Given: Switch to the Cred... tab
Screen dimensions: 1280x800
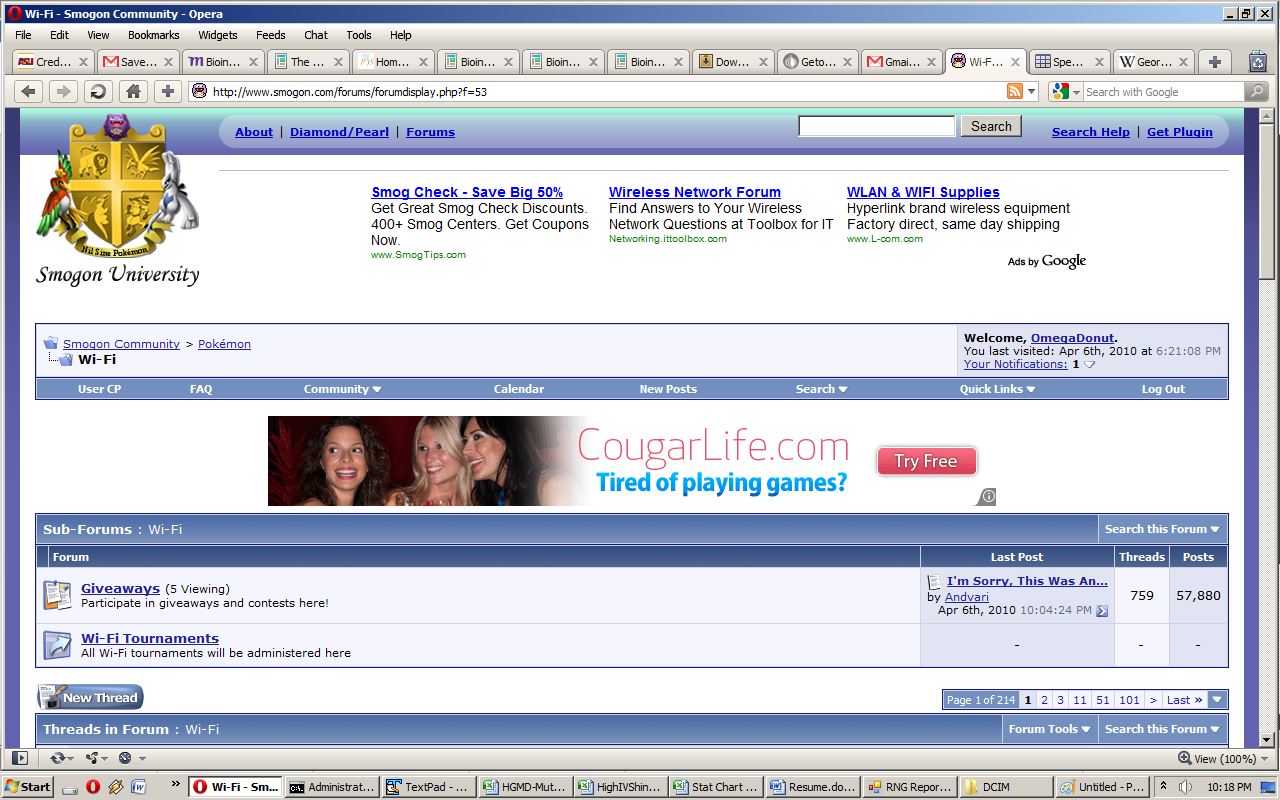Looking at the screenshot, I should tap(53, 62).
